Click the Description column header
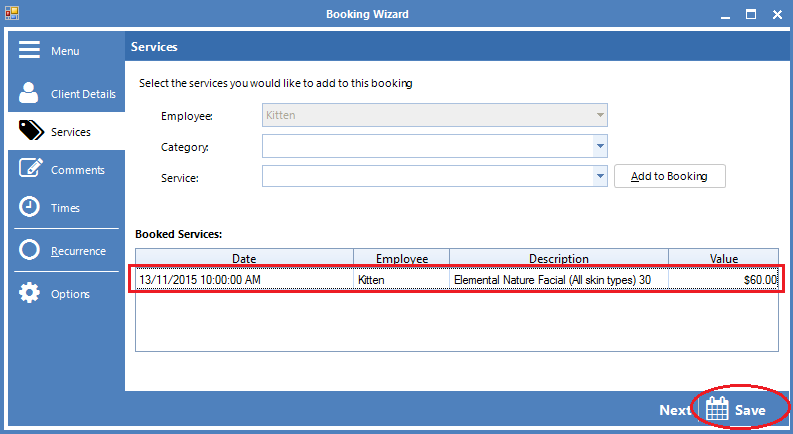 [558, 258]
